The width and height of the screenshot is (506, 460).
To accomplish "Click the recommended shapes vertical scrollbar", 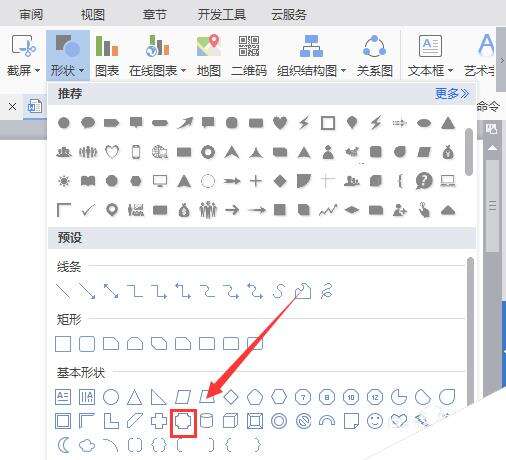I will [469, 152].
